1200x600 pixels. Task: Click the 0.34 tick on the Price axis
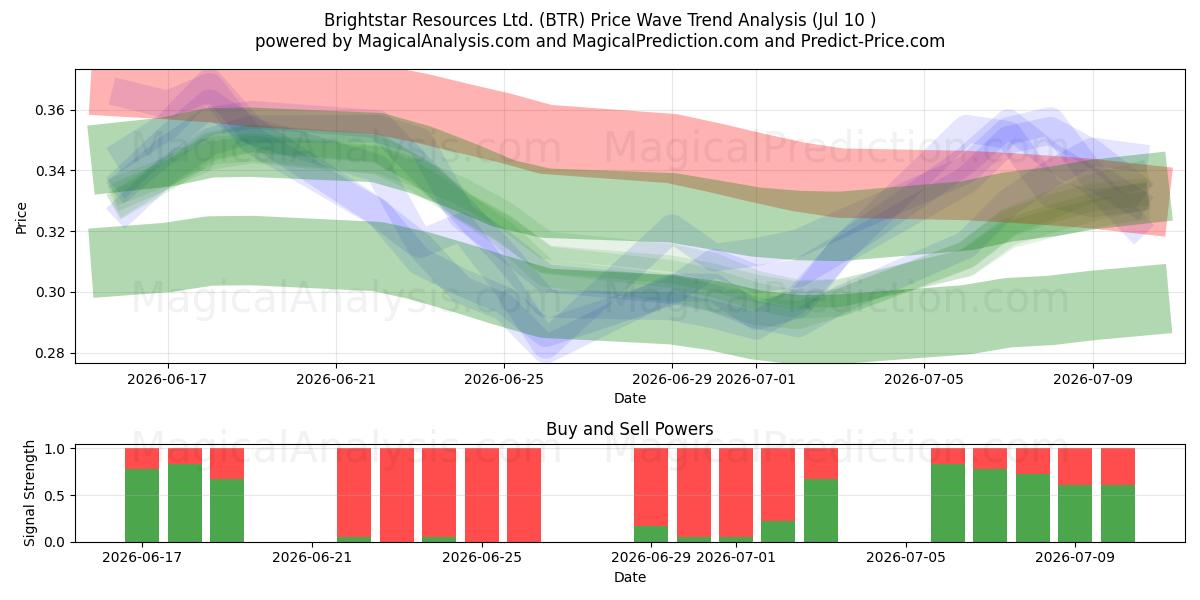(x=51, y=171)
